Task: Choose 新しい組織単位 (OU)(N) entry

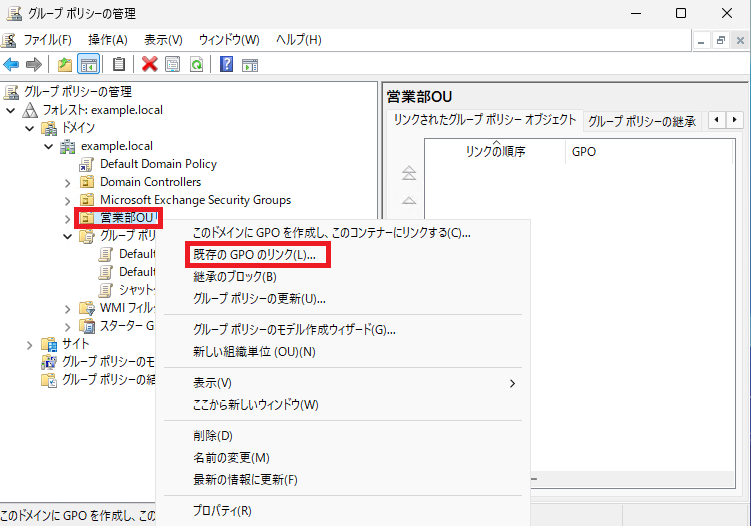Action: [343, 352]
